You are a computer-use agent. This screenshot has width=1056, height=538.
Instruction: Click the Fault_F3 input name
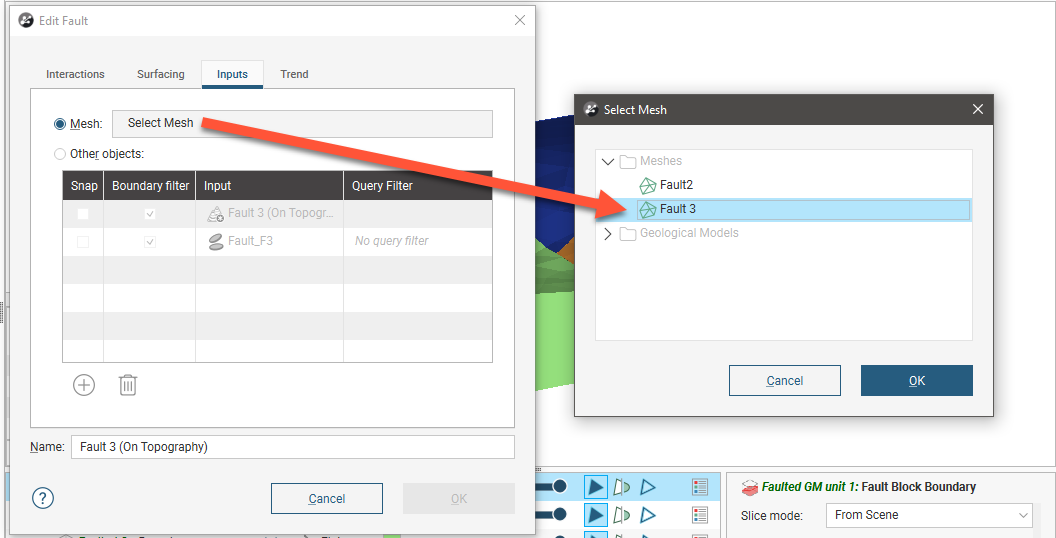pos(250,241)
